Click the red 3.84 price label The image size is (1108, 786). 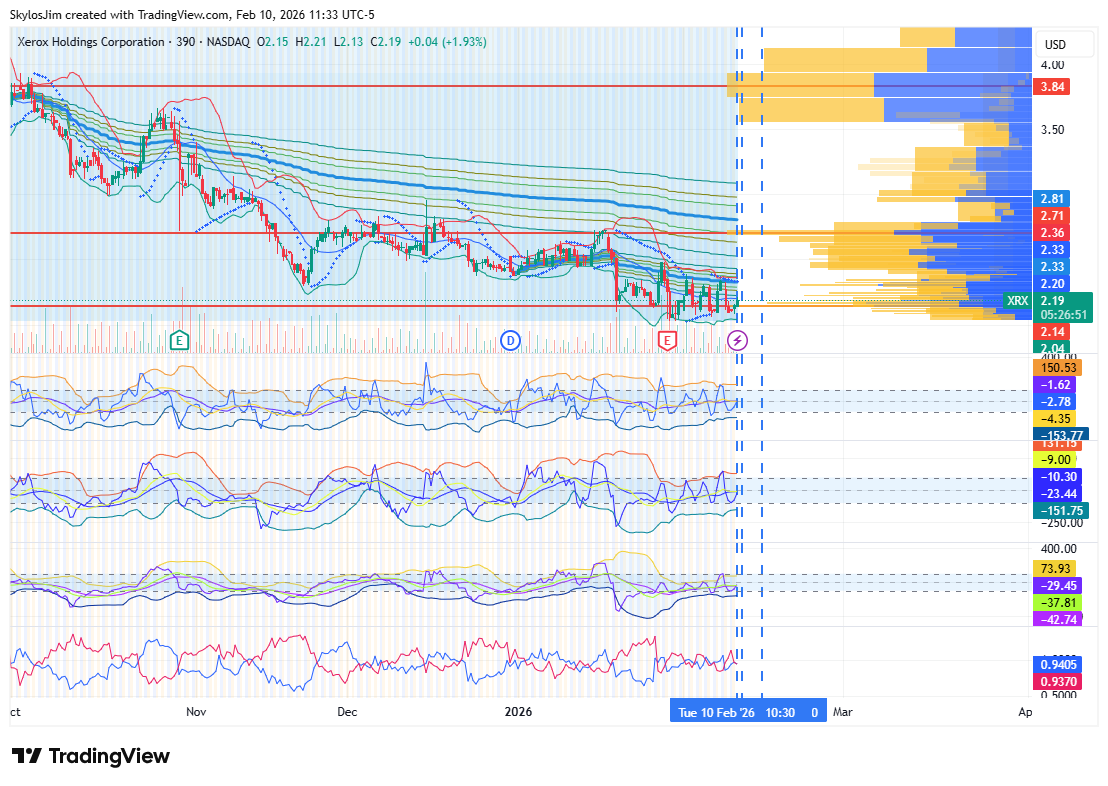pos(1051,87)
